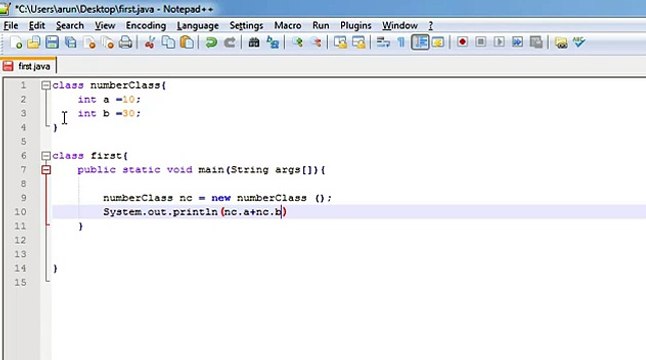Click the Close All documents icon
646x360 pixels.
(x=108, y=42)
